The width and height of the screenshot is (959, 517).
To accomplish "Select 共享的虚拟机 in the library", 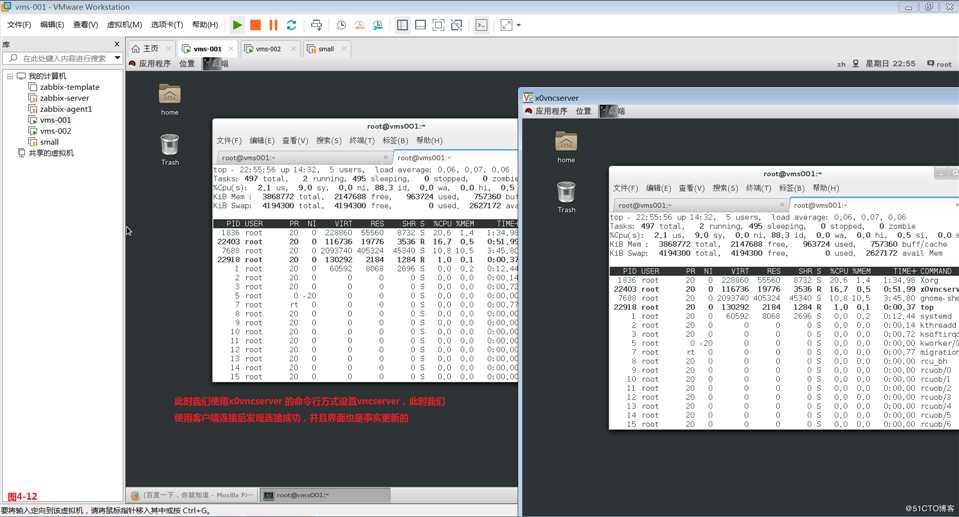I will pos(51,153).
